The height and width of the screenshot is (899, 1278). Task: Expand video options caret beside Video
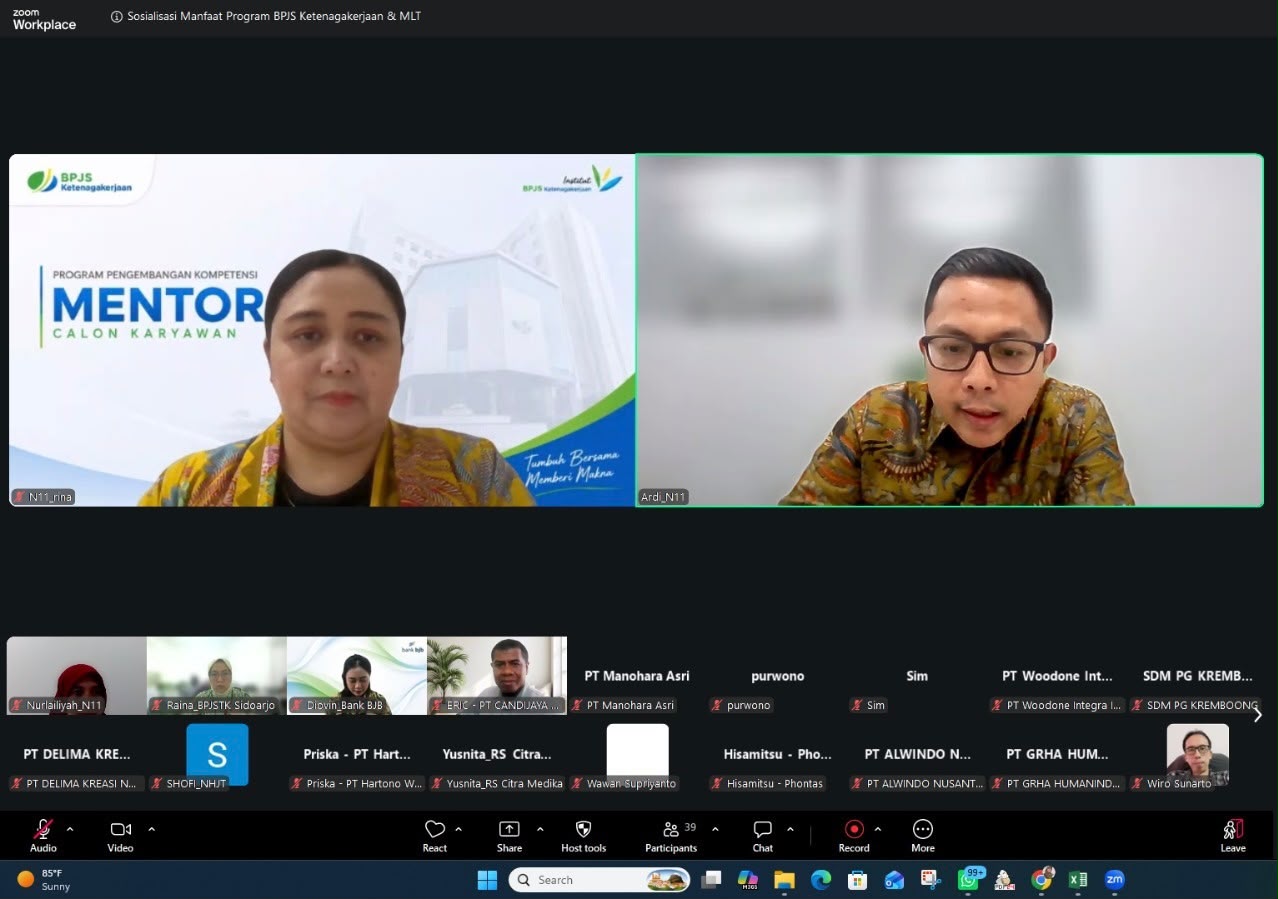coord(152,829)
